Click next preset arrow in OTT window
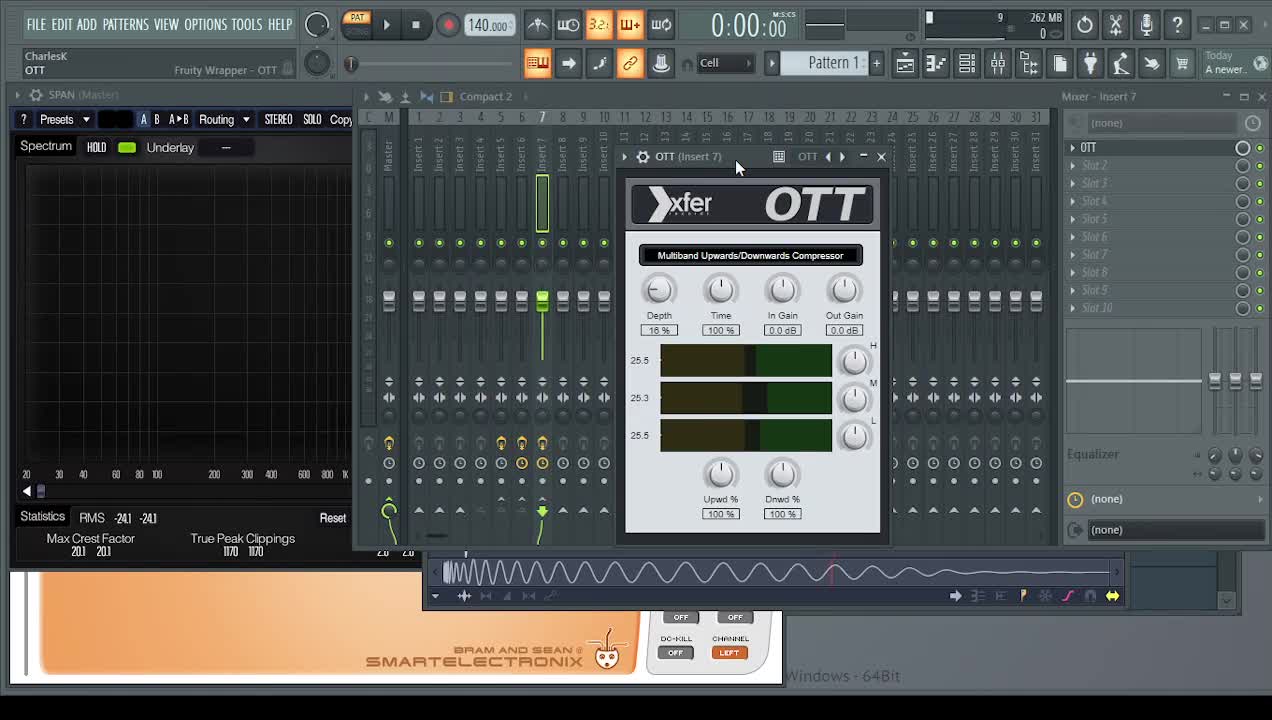The image size is (1272, 720). pos(842,157)
